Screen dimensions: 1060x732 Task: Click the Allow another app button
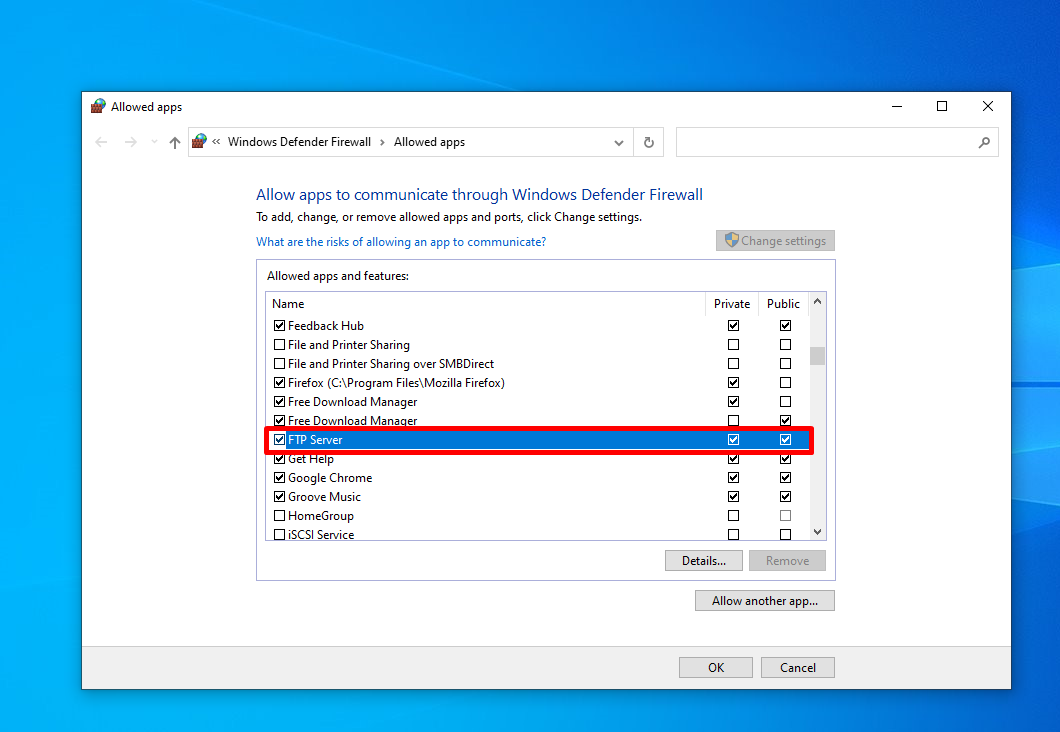pyautogui.click(x=764, y=601)
